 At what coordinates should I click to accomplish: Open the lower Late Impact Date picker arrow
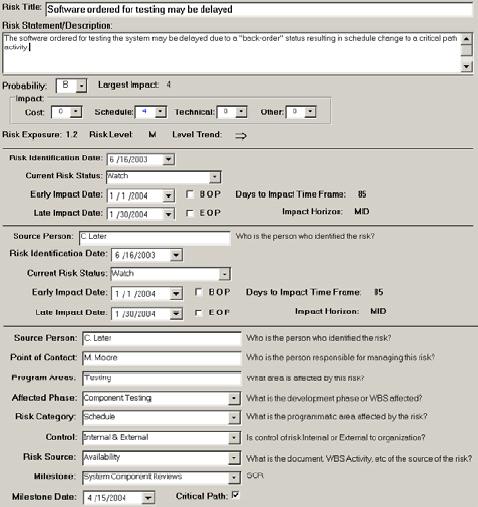176,313
